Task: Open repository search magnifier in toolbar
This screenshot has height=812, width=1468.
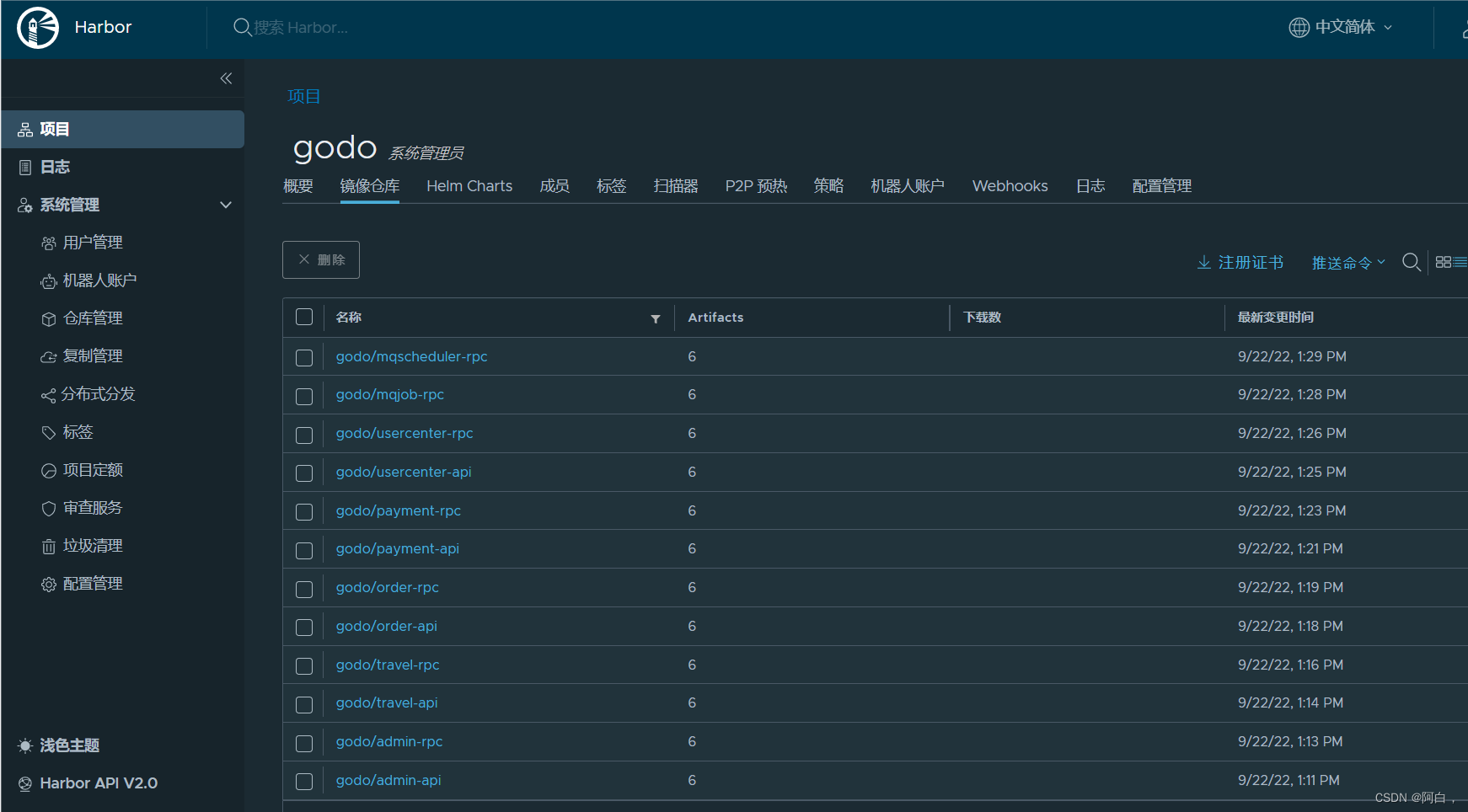Action: point(1412,262)
